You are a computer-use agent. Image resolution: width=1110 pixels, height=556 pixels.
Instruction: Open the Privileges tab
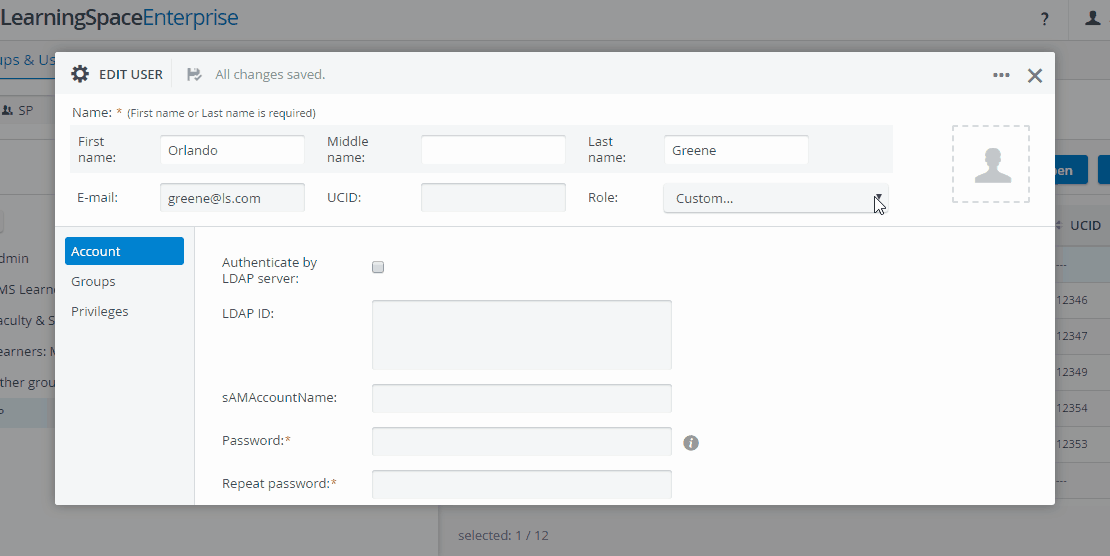pos(100,312)
